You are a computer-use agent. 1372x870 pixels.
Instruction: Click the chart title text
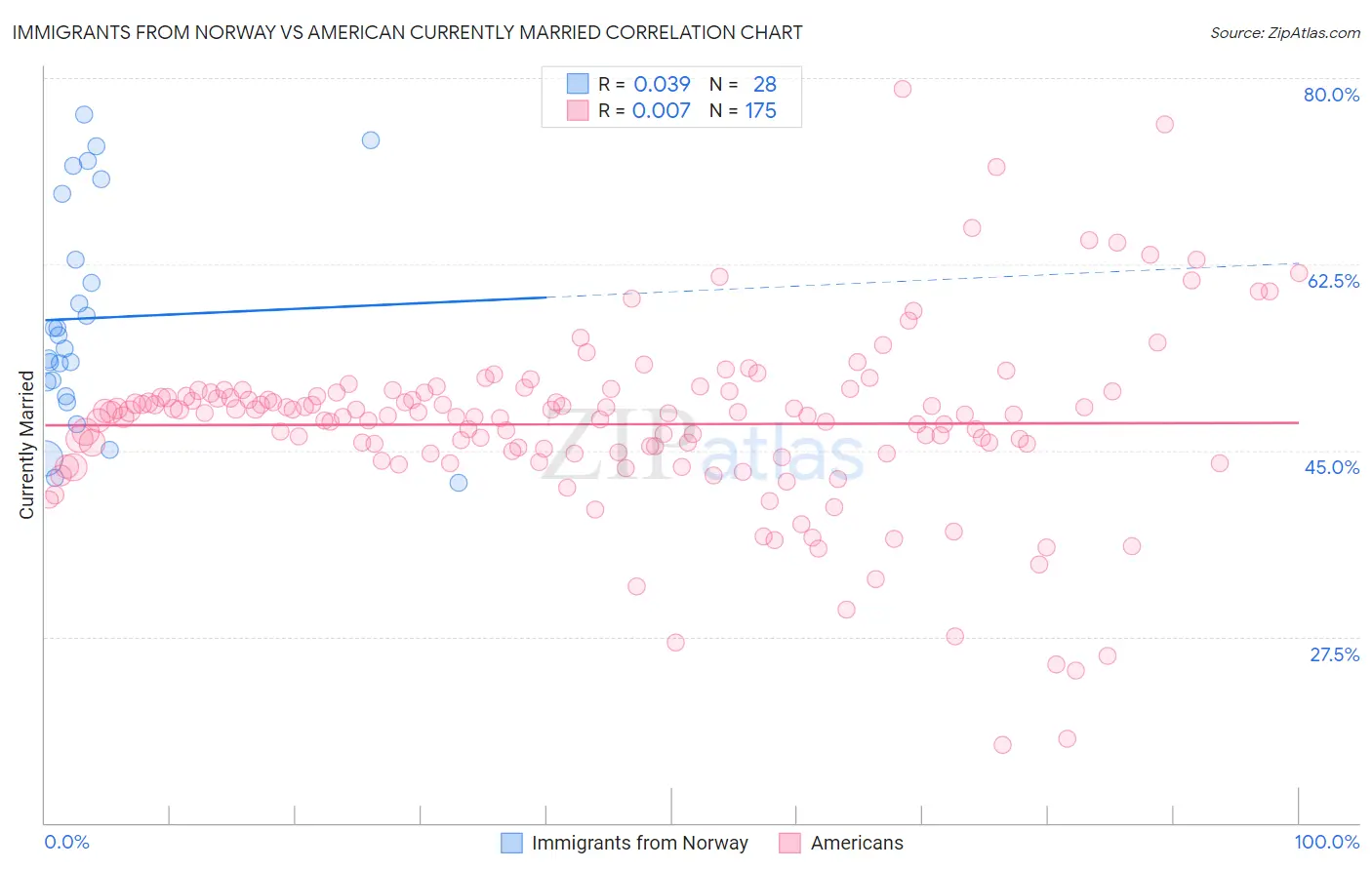[x=408, y=32]
